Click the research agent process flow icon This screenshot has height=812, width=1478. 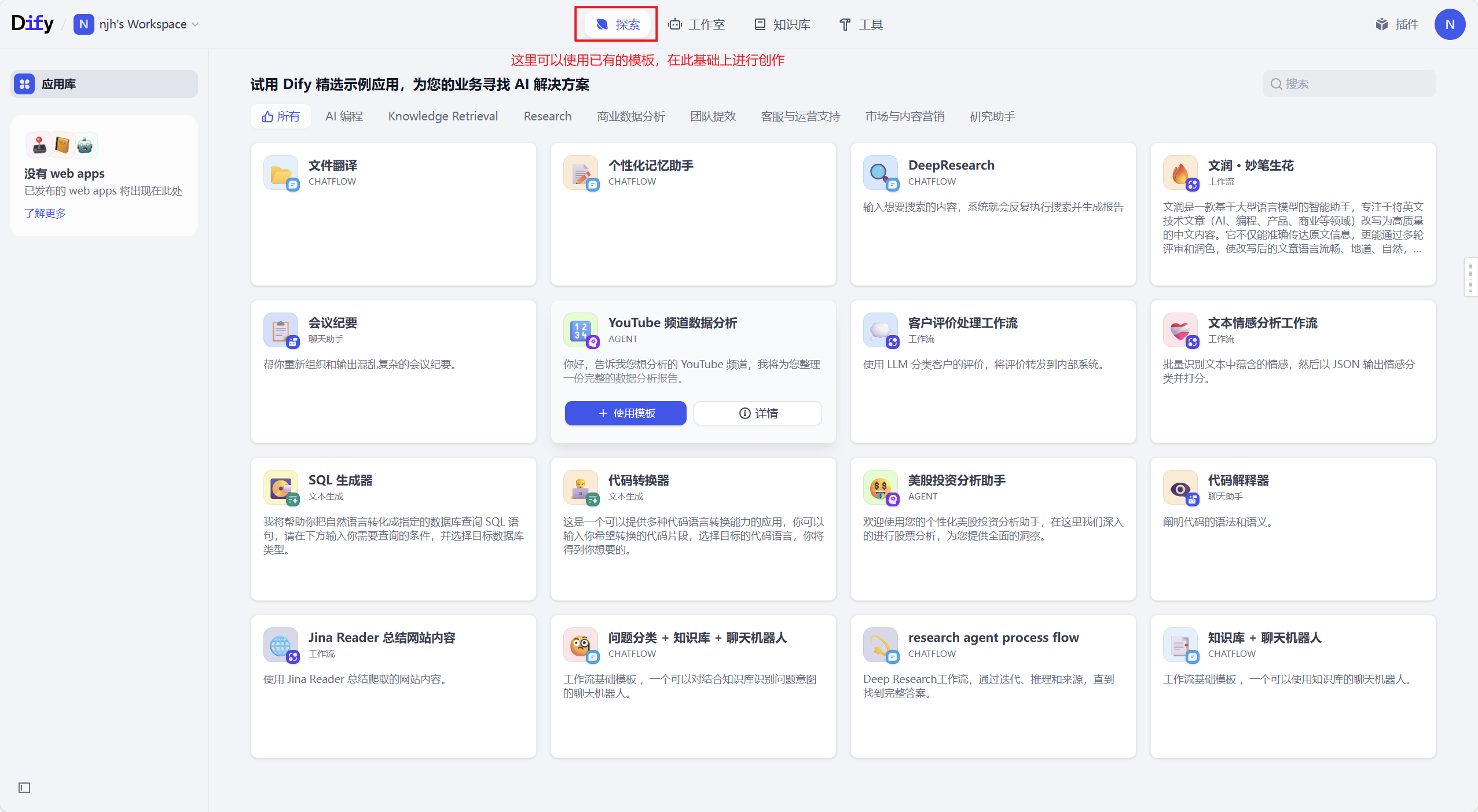point(881,645)
